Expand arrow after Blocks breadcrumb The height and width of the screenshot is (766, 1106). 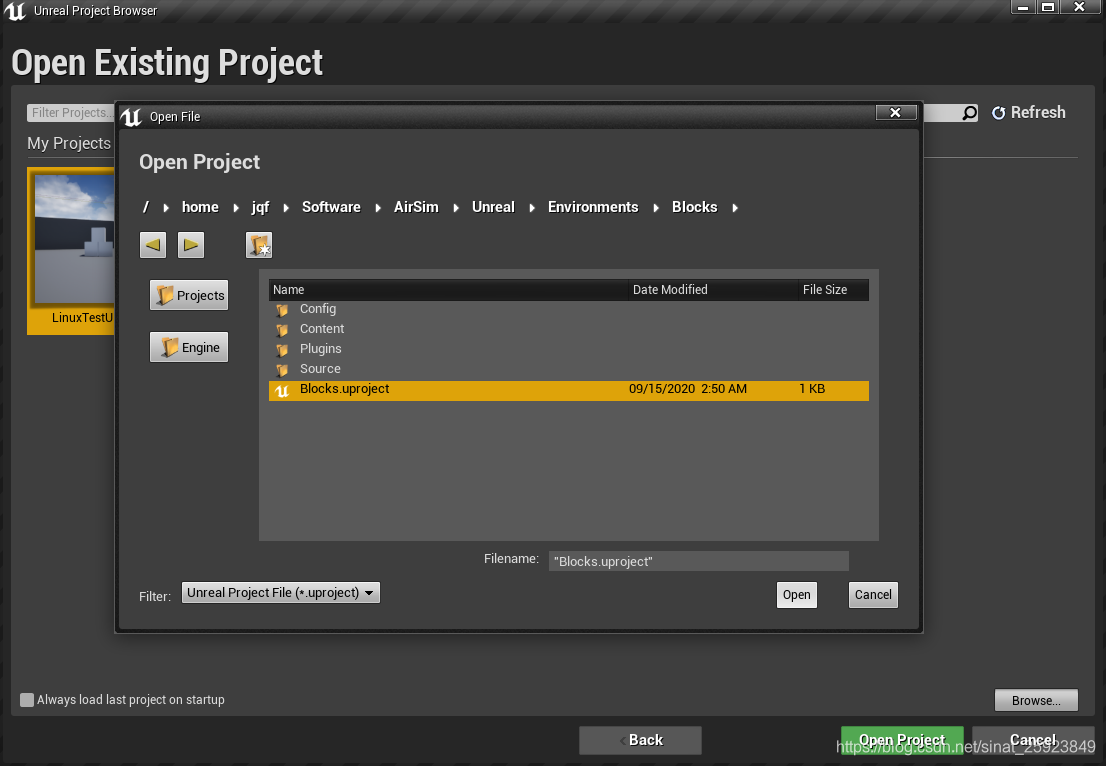(734, 207)
